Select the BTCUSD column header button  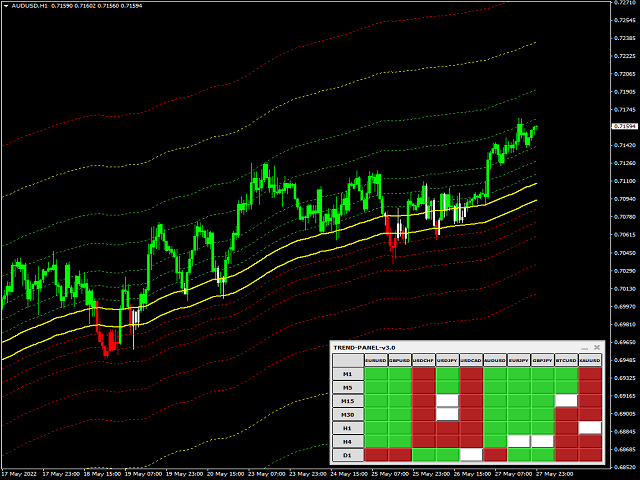tap(567, 360)
